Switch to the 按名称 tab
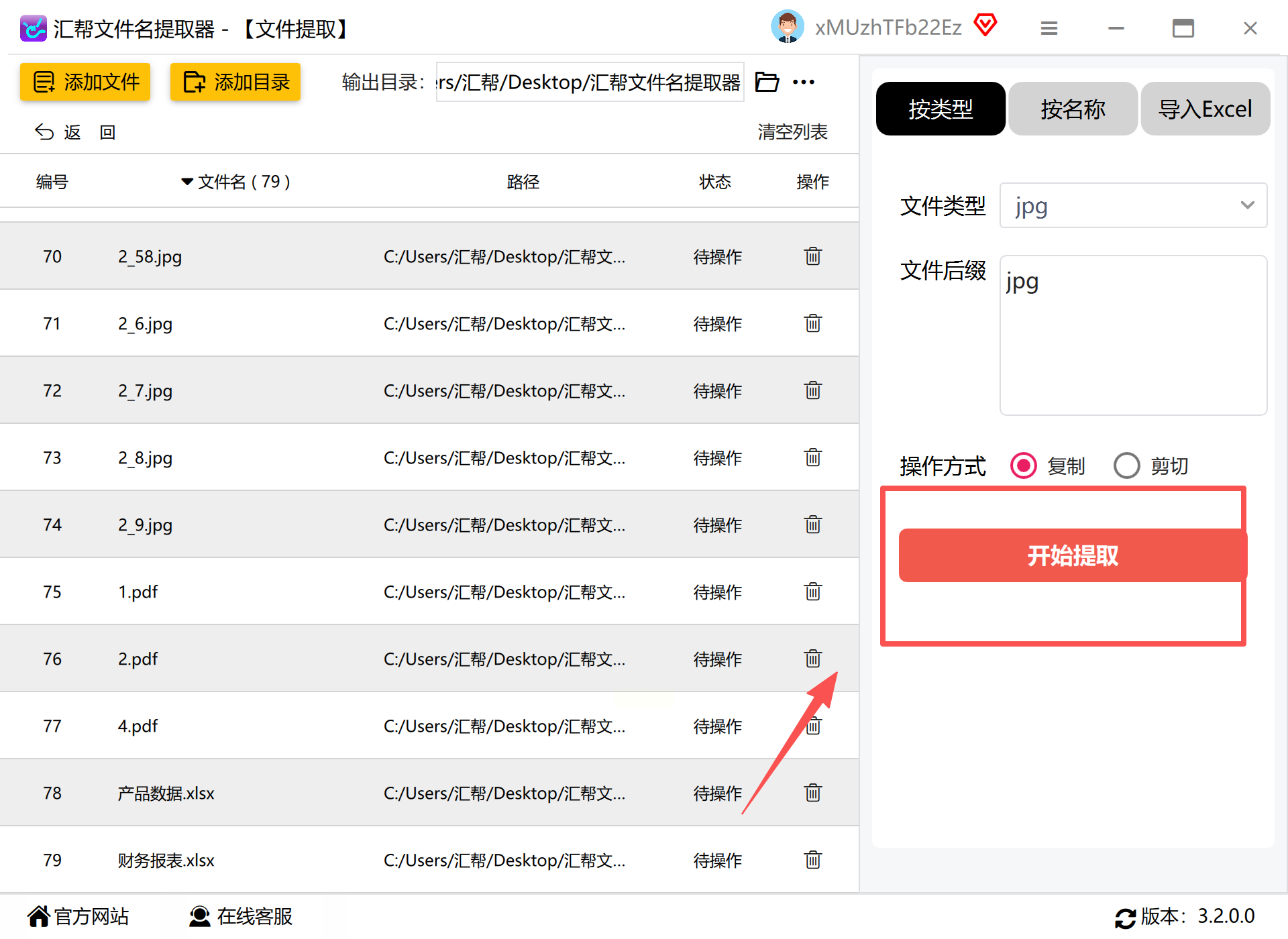The image size is (1288, 939). click(1072, 109)
